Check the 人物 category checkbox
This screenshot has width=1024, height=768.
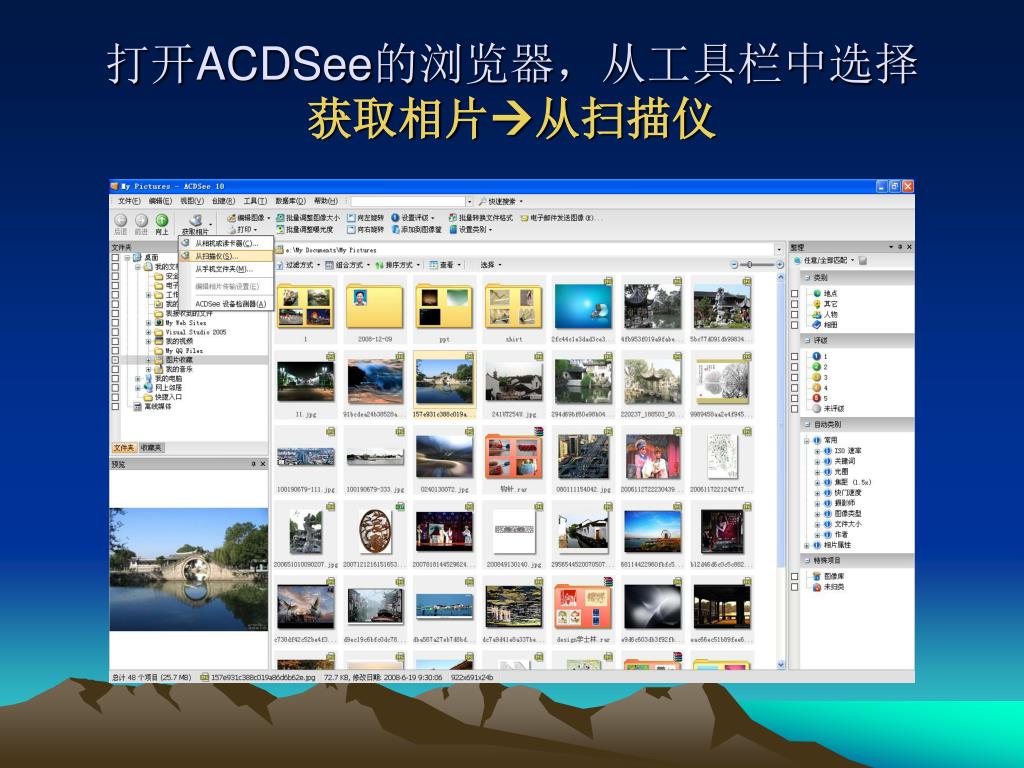pyautogui.click(x=795, y=314)
